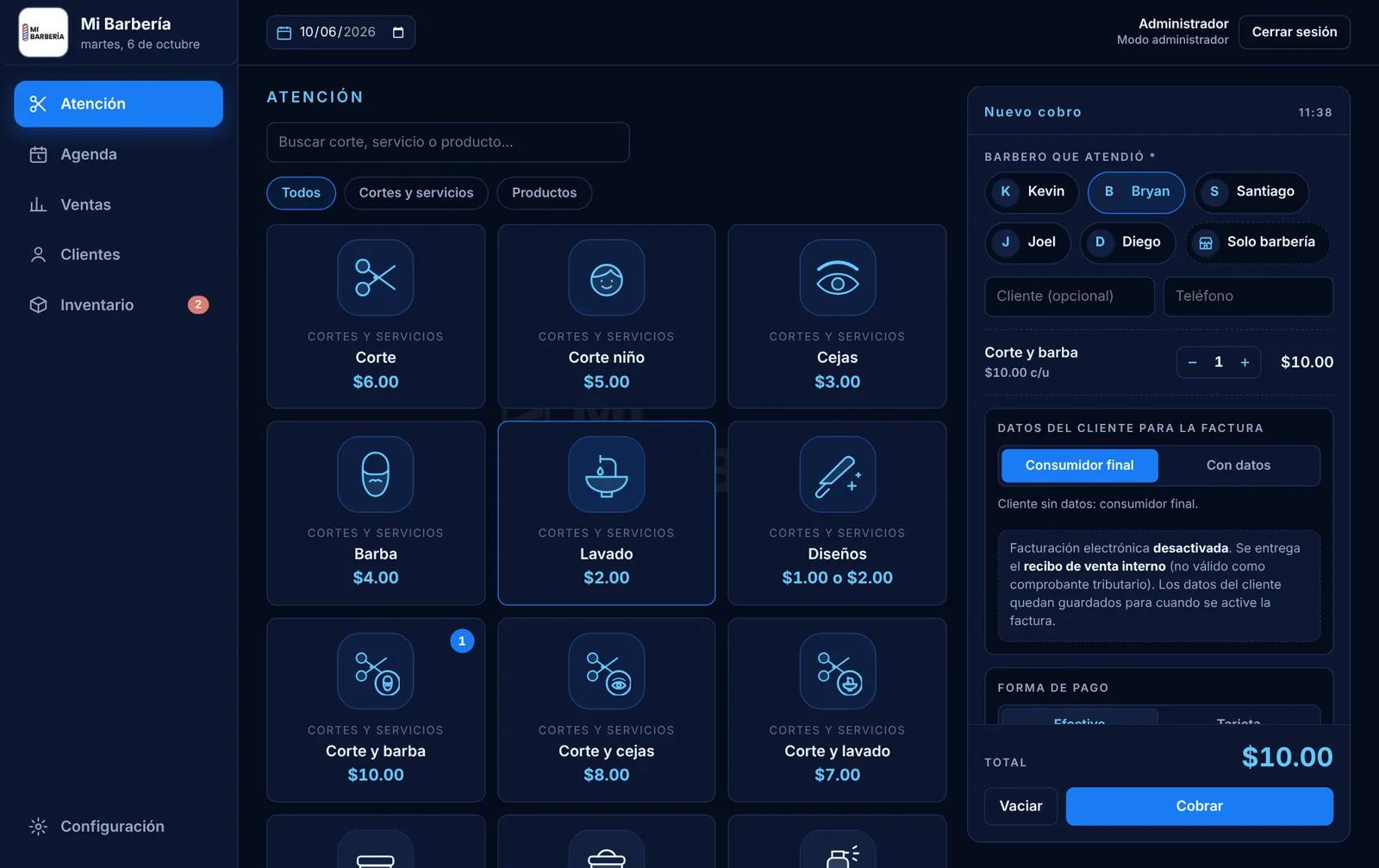Click the Inventario box icon

click(x=38, y=305)
